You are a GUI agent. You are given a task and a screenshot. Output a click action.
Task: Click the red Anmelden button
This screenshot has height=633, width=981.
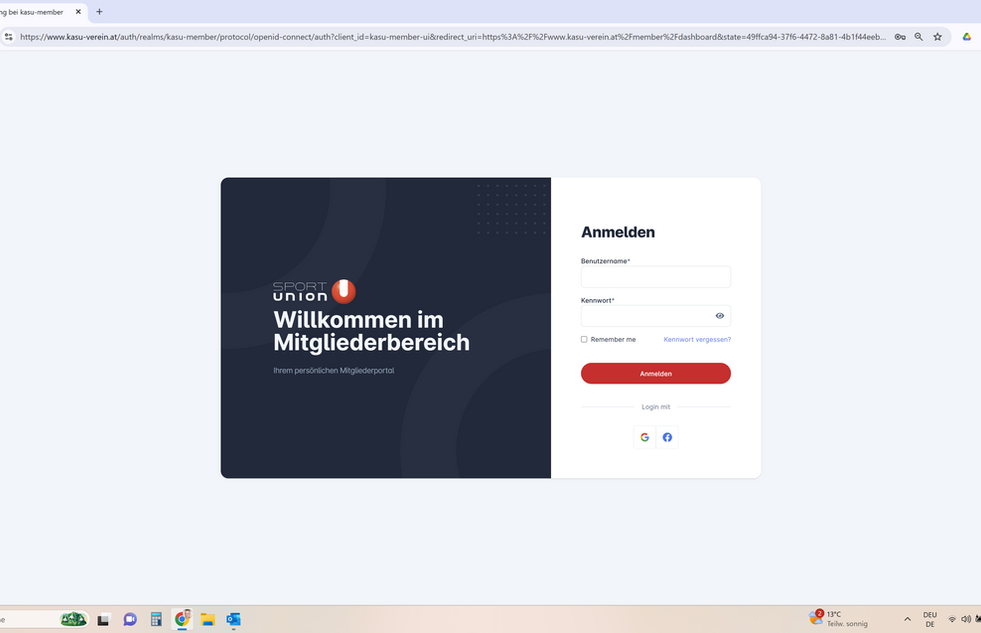tap(655, 373)
